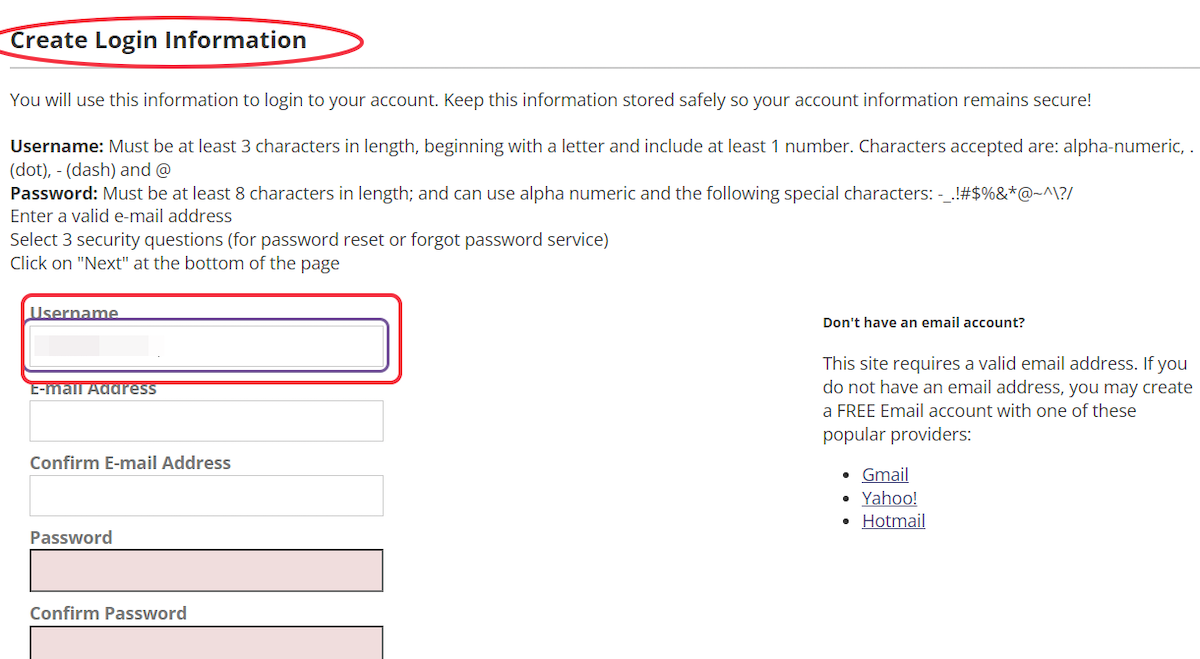This screenshot has width=1200, height=659.
Task: Click the E-mail Address text box
Action: point(206,420)
